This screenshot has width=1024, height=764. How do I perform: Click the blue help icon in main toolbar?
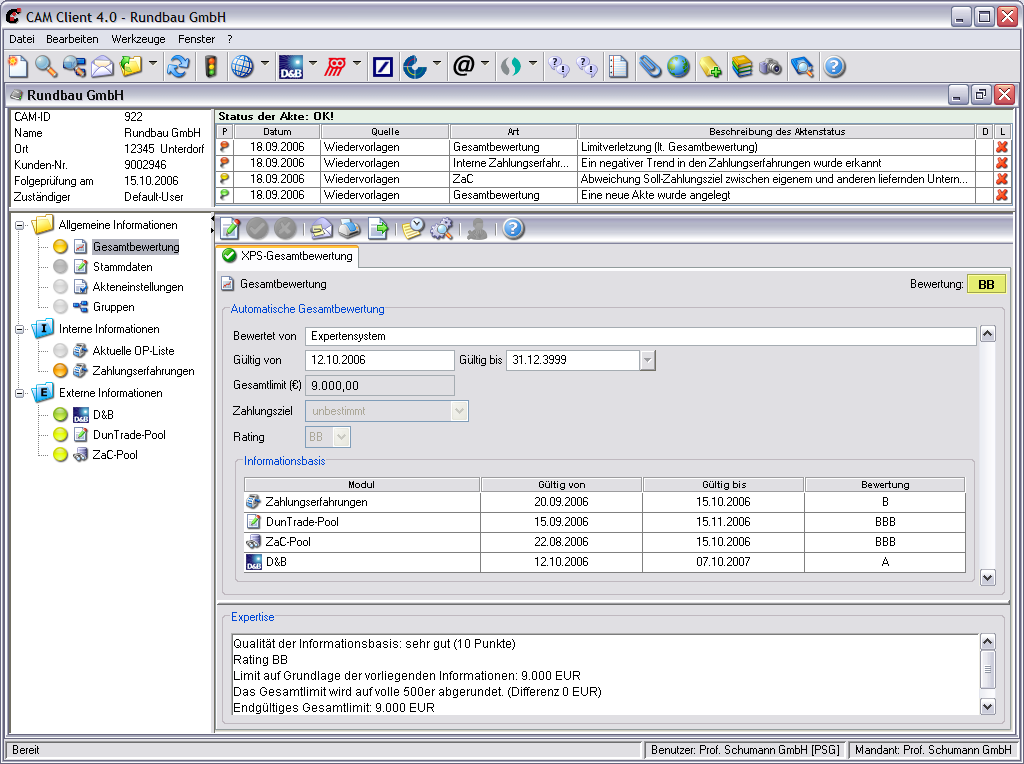[834, 67]
